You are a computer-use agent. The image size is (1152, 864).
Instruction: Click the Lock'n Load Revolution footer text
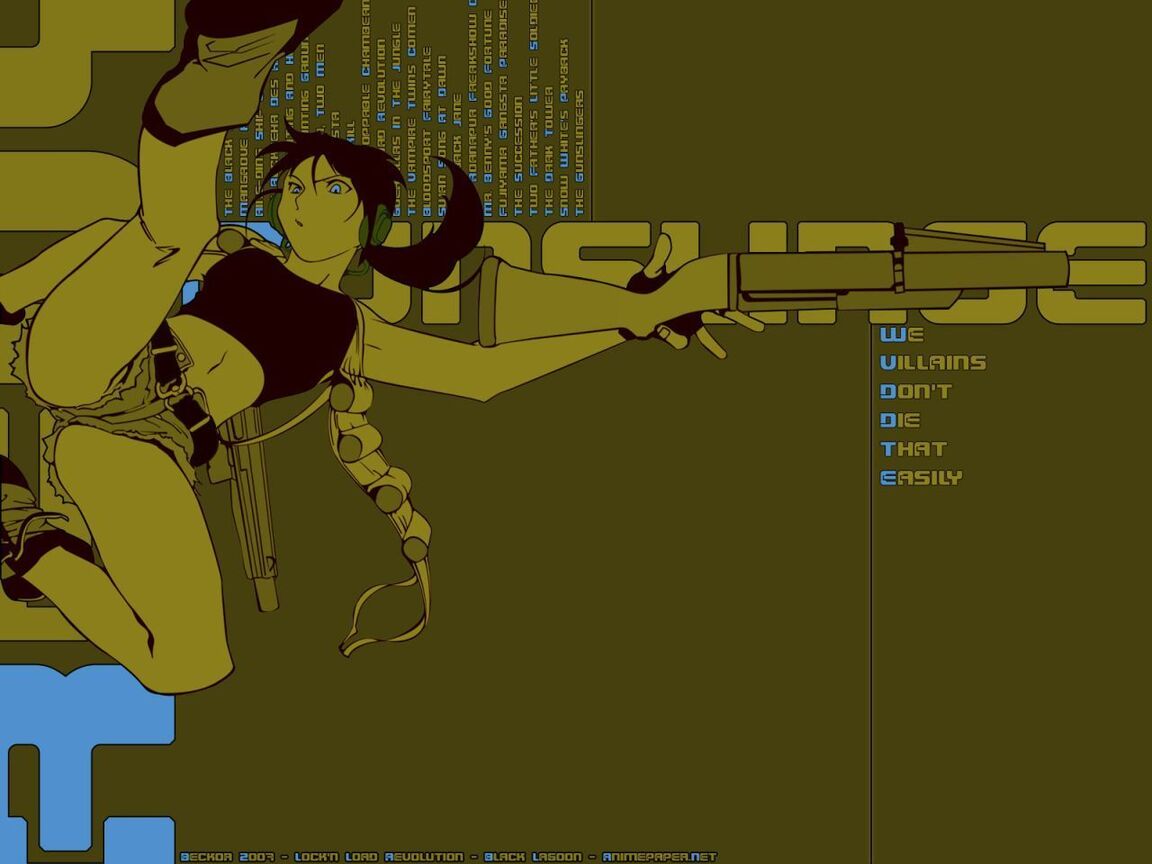[x=379, y=857]
